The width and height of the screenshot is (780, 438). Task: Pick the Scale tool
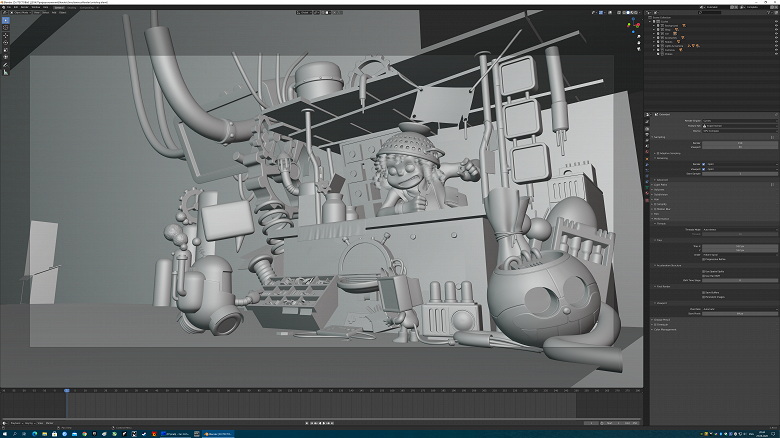click(5, 49)
